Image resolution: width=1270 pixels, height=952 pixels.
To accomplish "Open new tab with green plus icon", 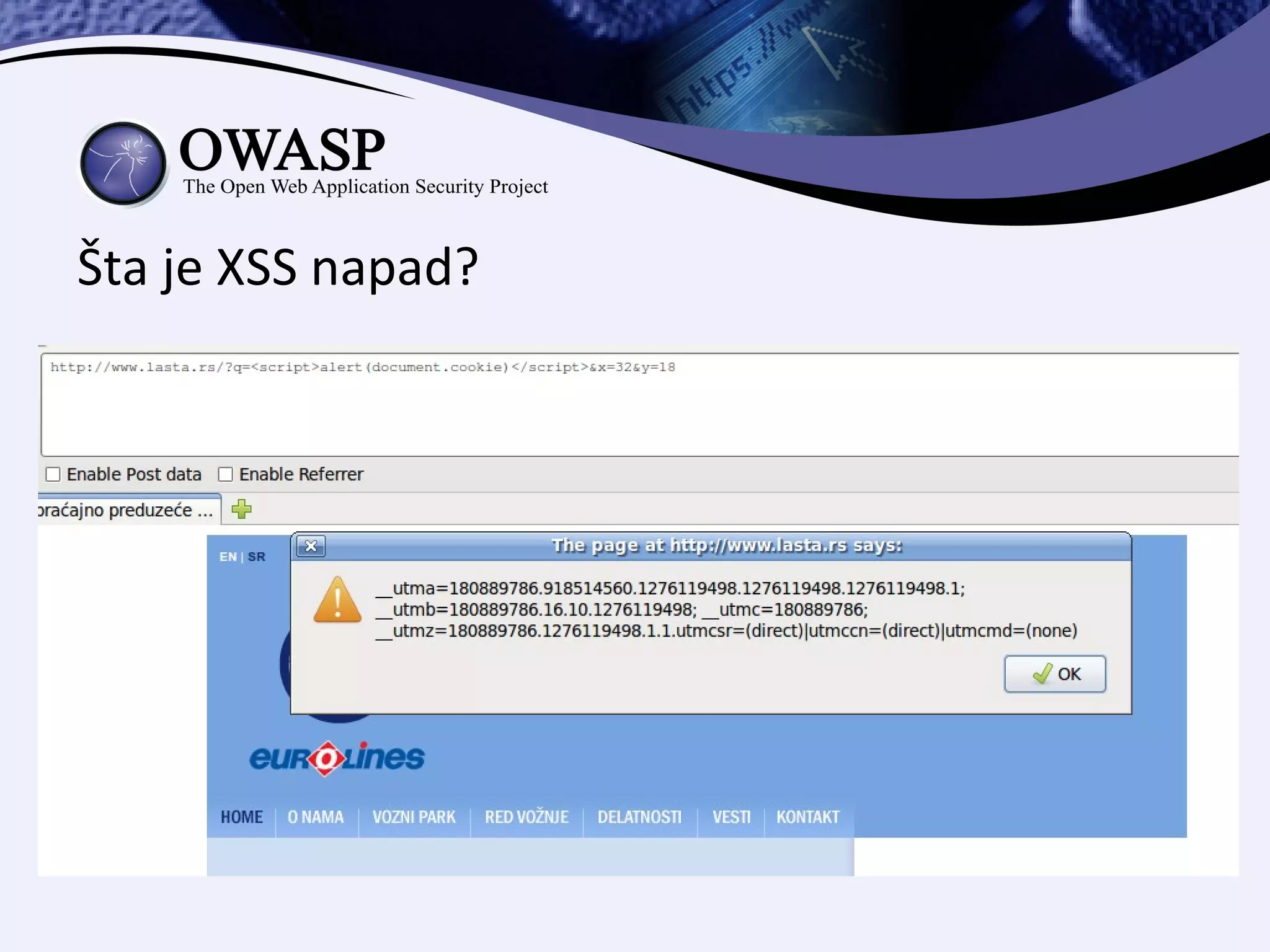I will coord(241,509).
